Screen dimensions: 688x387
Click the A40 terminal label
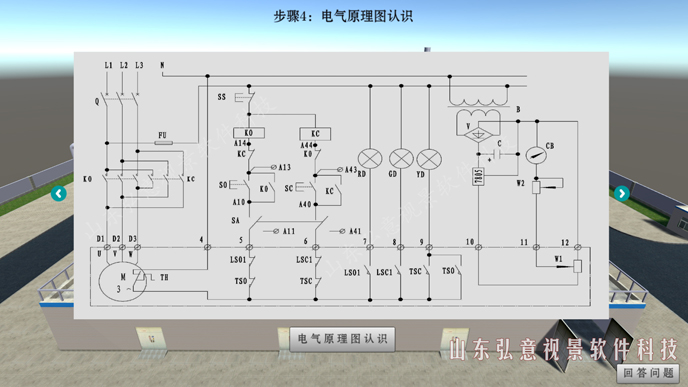(305, 204)
